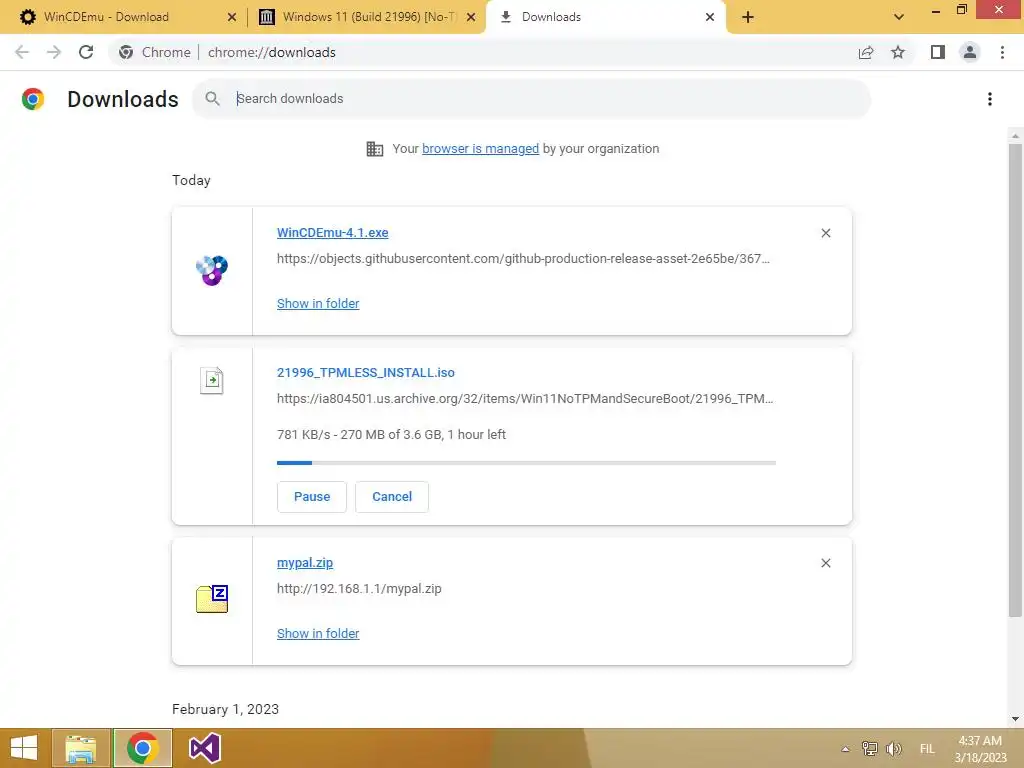Screen dimensions: 1024x768
Task: Click the Chrome logo beside Downloads
Action: tap(33, 99)
